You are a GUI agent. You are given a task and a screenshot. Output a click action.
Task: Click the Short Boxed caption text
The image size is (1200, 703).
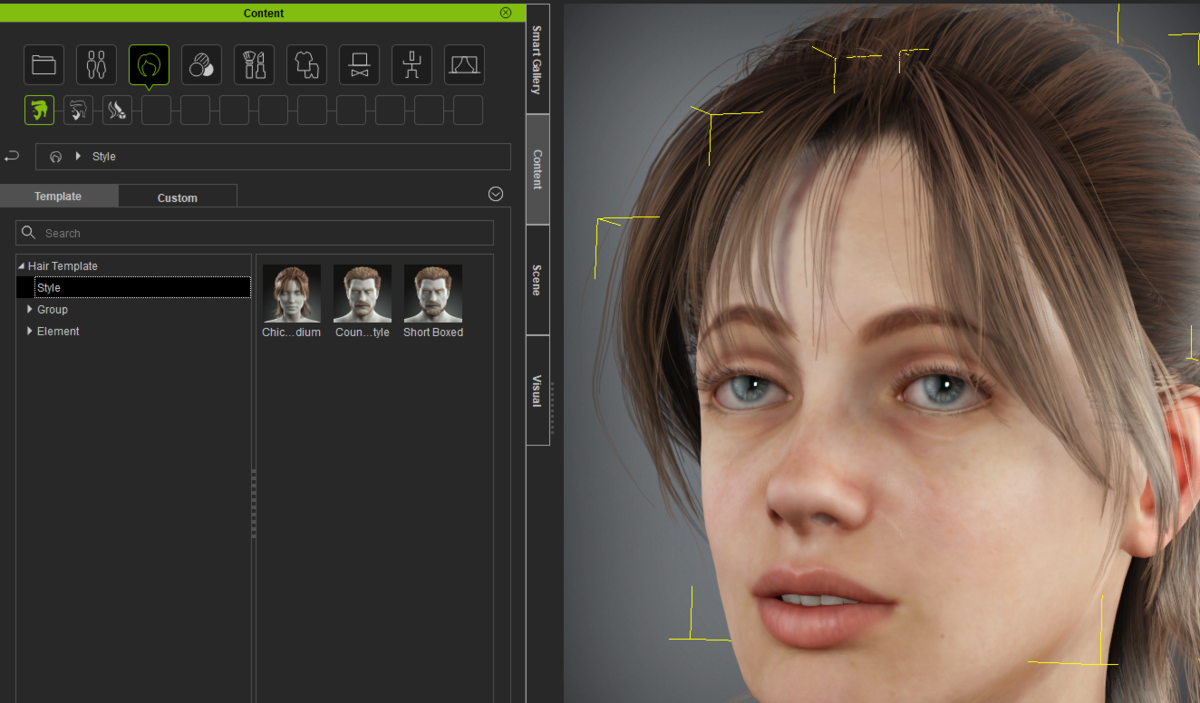[433, 332]
